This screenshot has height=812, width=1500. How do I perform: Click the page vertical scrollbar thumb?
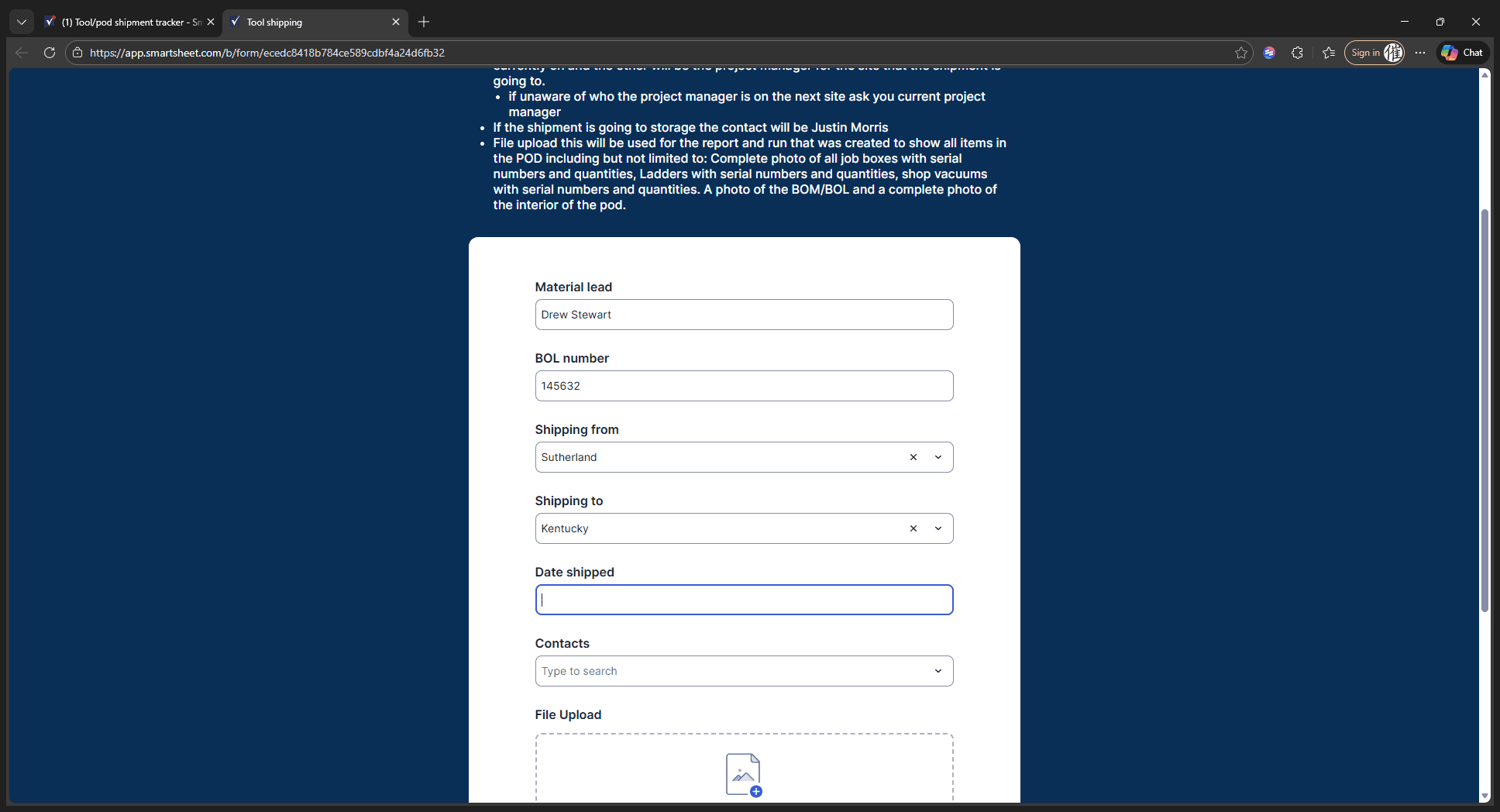[1485, 411]
